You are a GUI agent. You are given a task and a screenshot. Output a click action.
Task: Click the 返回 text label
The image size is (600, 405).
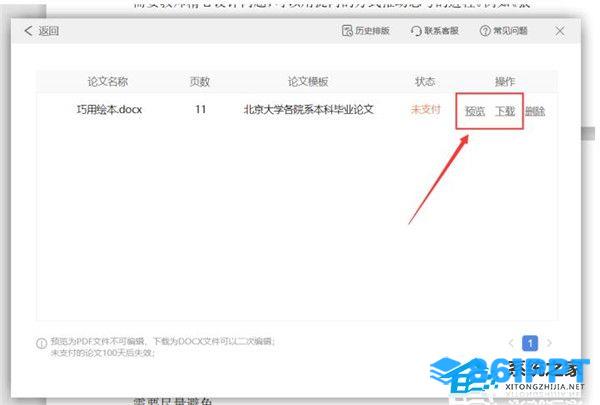coord(49,31)
